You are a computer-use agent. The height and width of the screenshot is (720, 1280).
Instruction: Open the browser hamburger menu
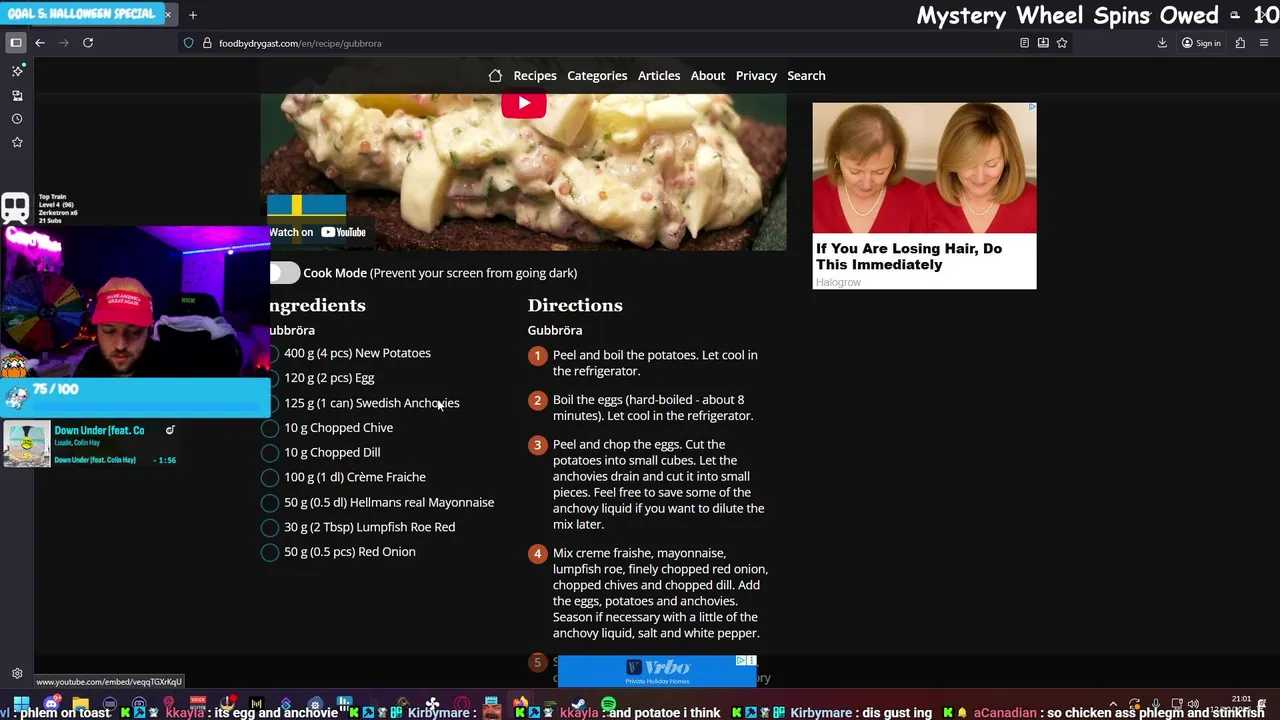[1264, 43]
